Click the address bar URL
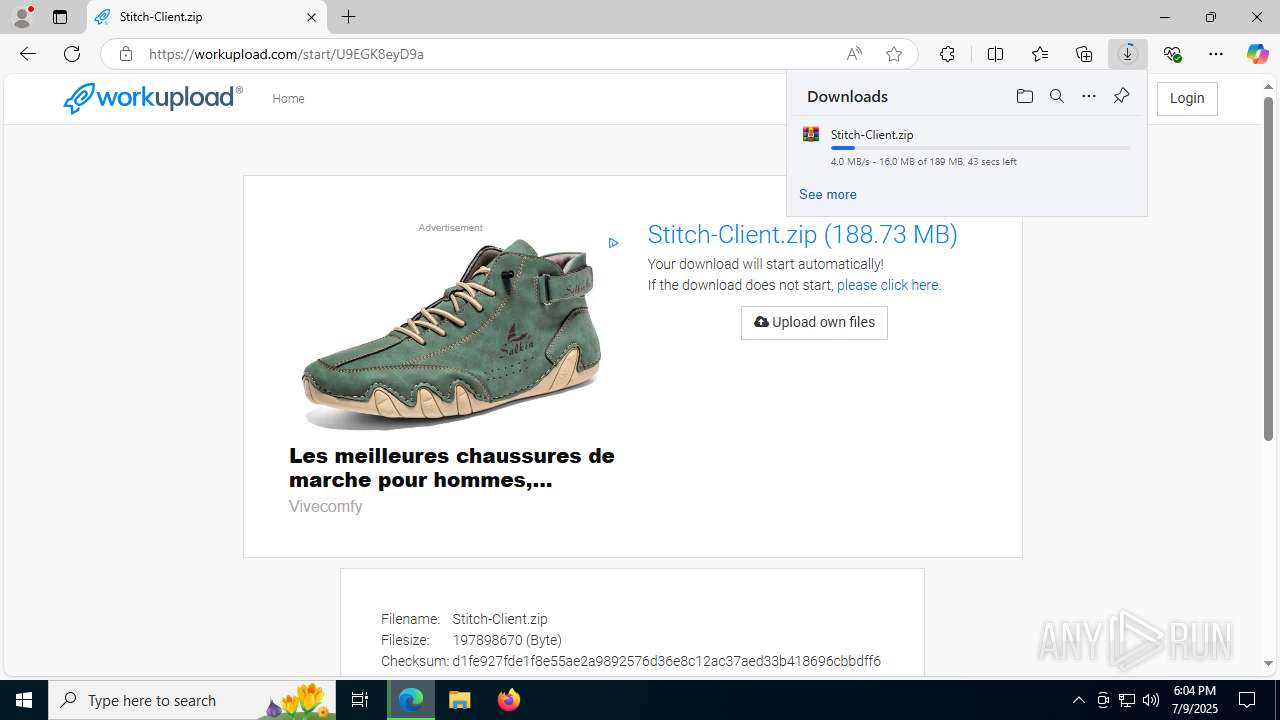The width and height of the screenshot is (1280, 720). pyautogui.click(x=286, y=54)
